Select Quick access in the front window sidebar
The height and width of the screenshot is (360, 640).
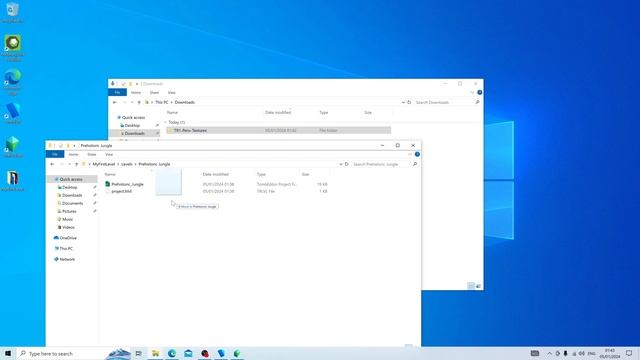click(71, 179)
